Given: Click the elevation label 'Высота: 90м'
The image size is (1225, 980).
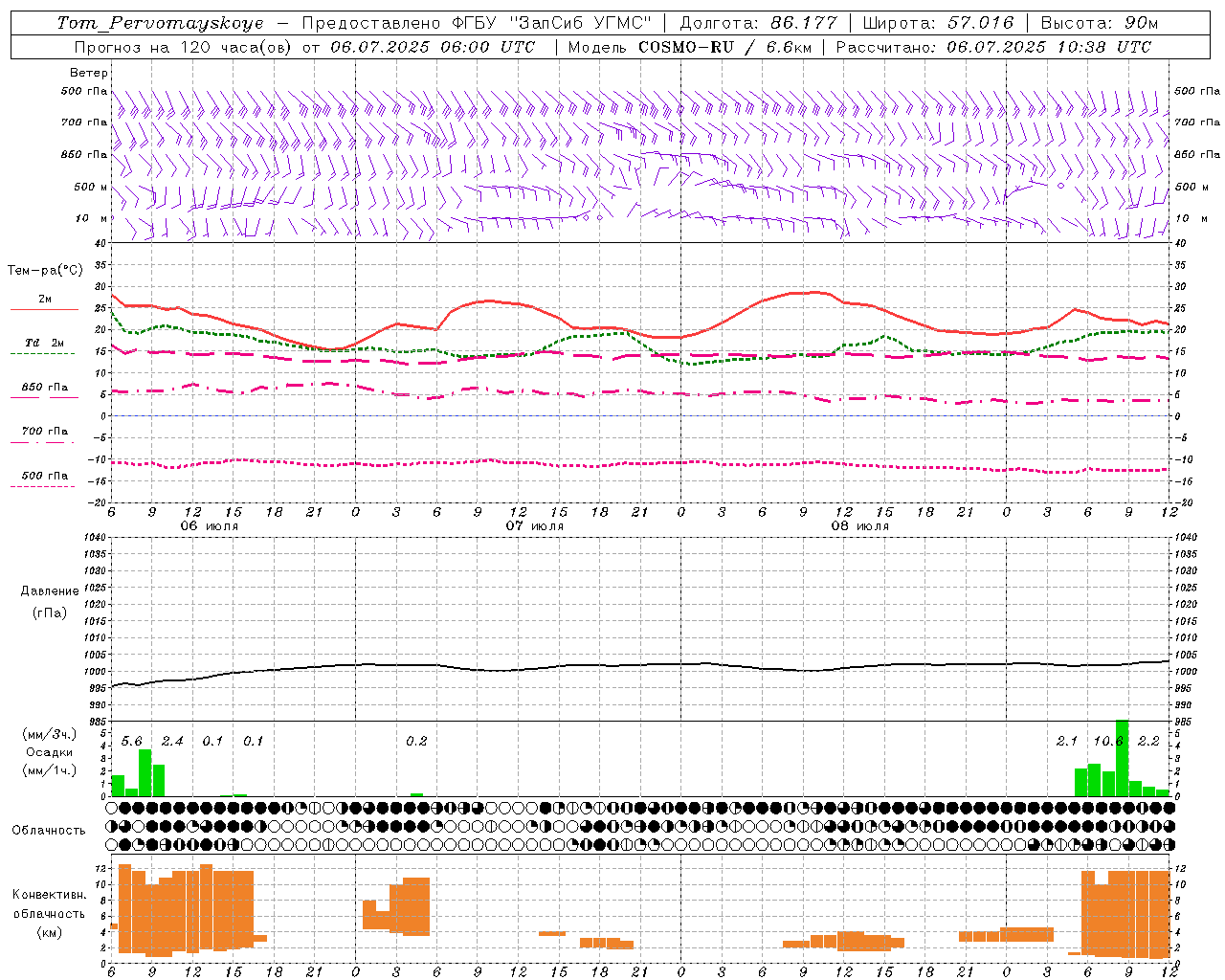Looking at the screenshot, I should point(1099,23).
